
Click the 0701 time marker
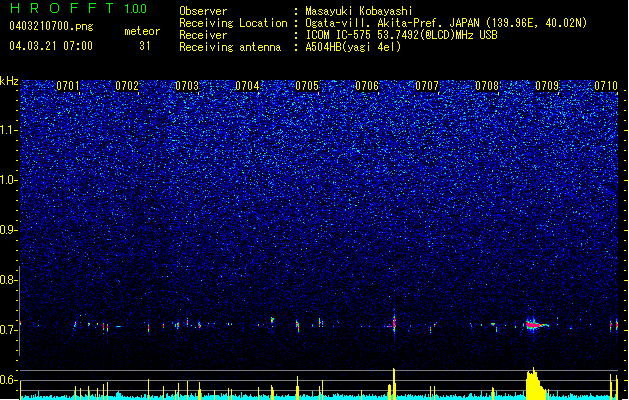tap(68, 86)
